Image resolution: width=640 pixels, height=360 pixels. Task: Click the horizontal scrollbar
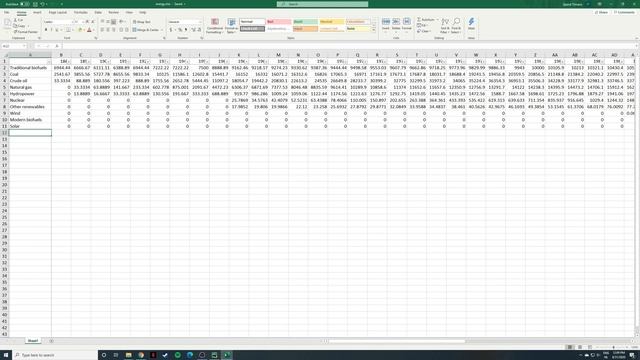tap(397, 341)
